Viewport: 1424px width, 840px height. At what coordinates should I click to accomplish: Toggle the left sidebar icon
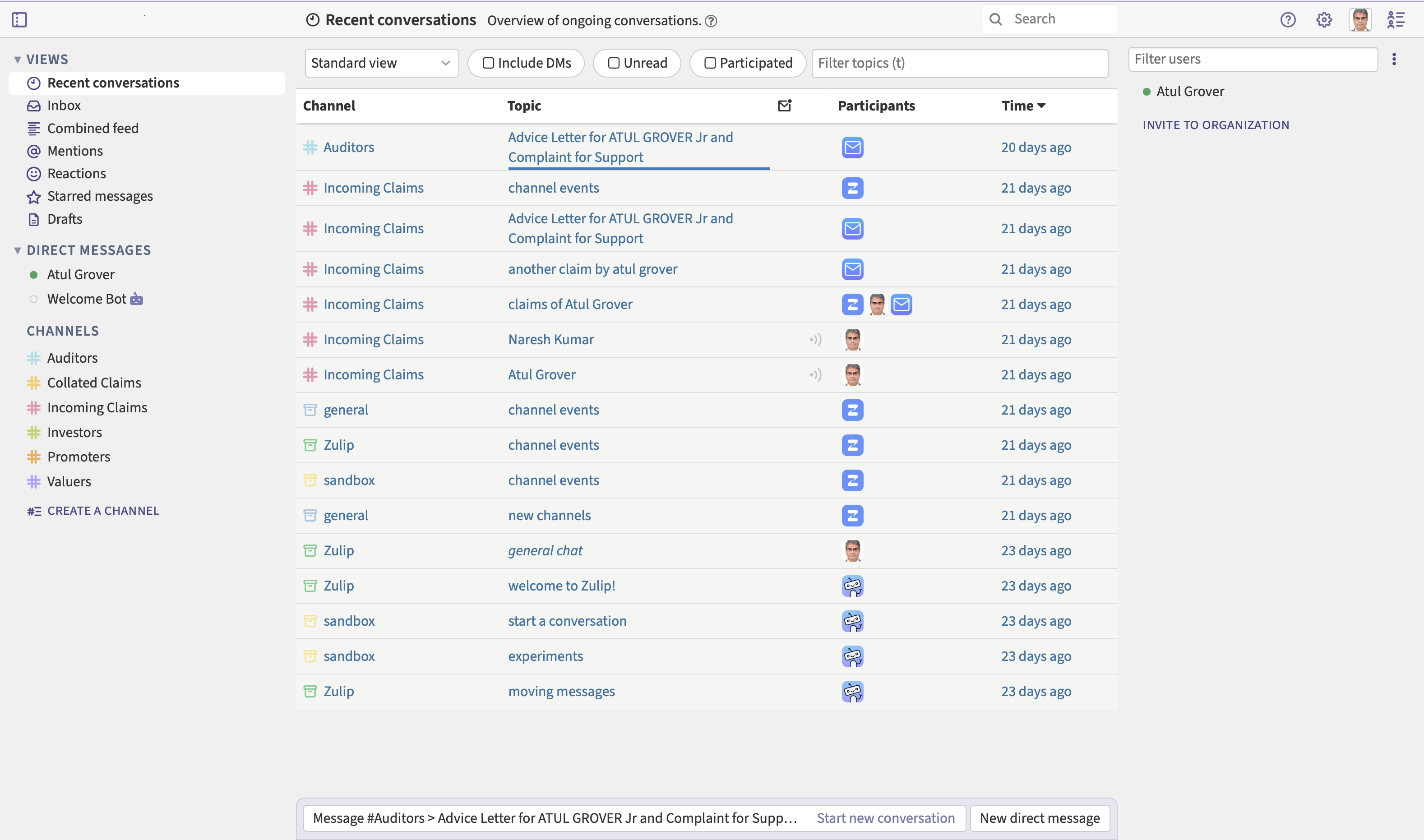coord(19,20)
